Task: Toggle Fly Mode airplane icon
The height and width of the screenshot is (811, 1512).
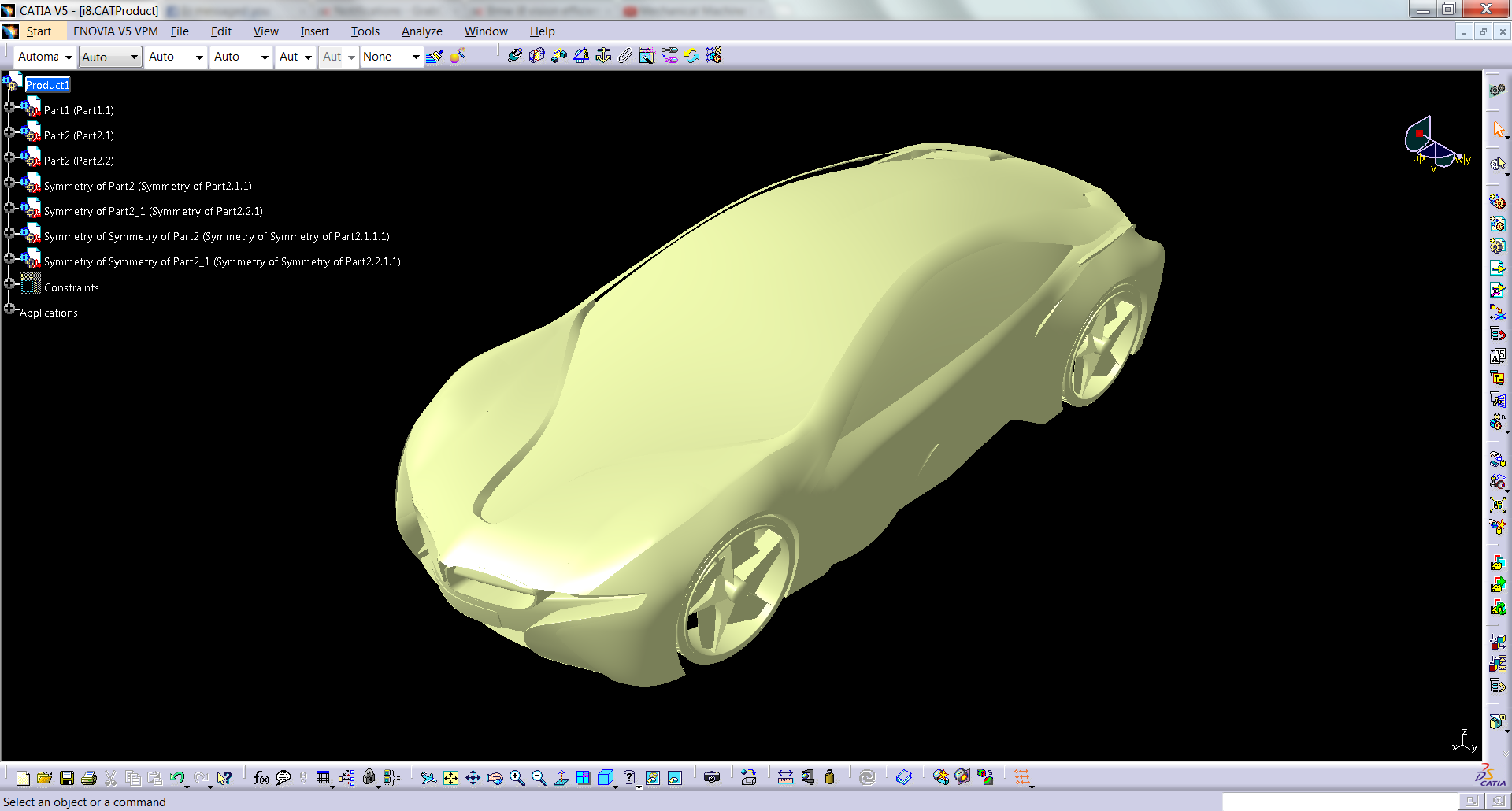Action: pyautogui.click(x=428, y=778)
